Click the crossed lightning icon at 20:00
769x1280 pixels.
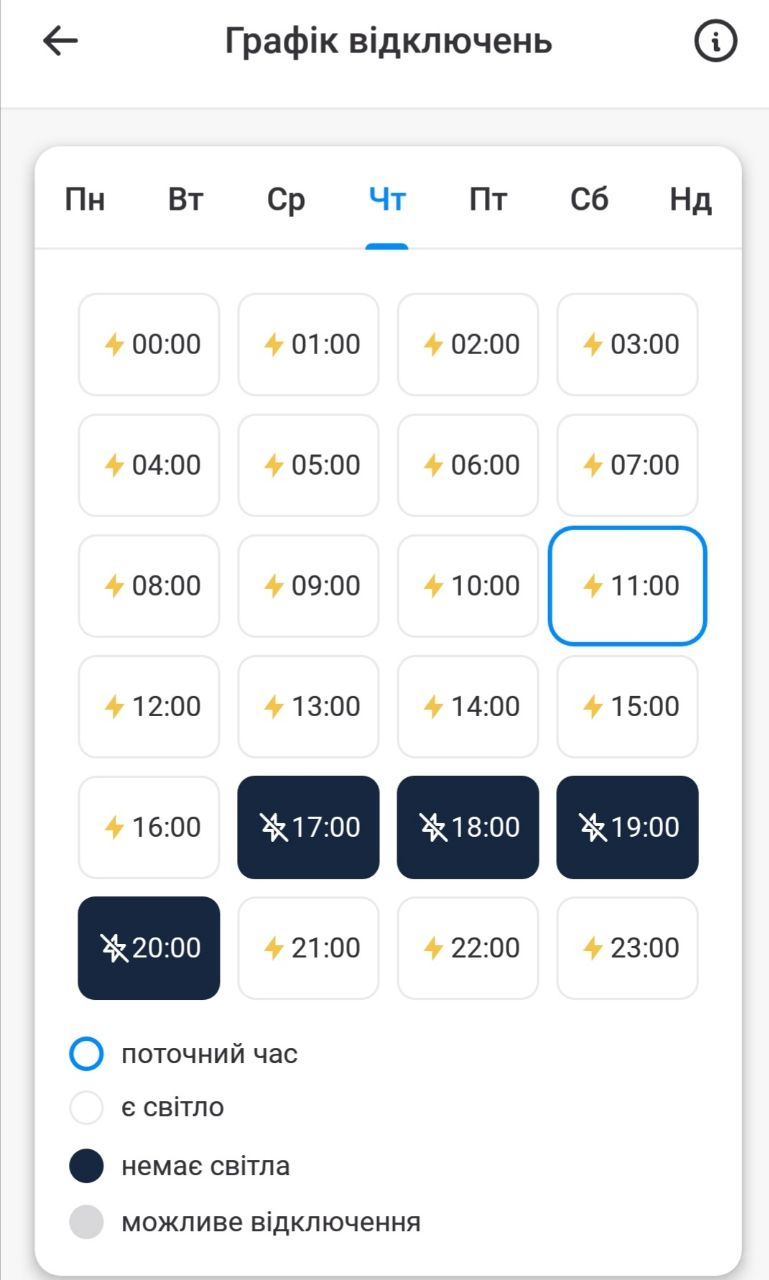[x=114, y=948]
